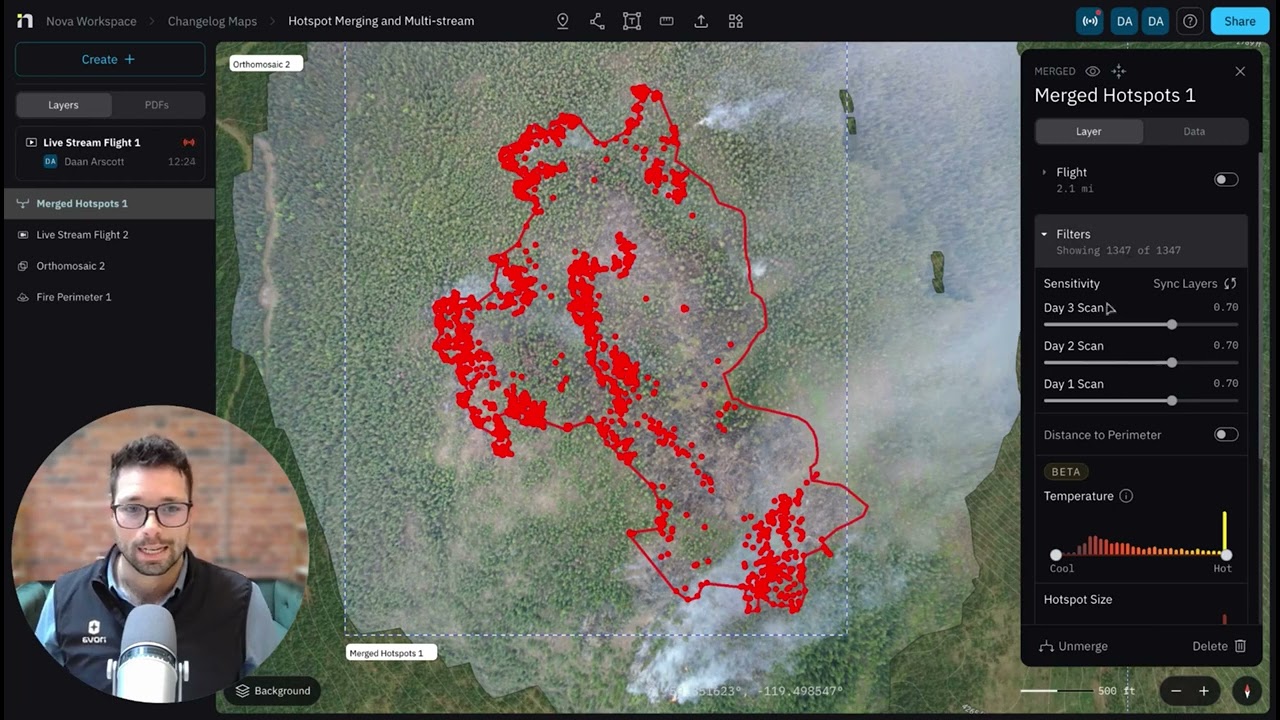Open the first DA user avatar
Image resolution: width=1280 pixels, height=720 pixels.
[x=1124, y=21]
